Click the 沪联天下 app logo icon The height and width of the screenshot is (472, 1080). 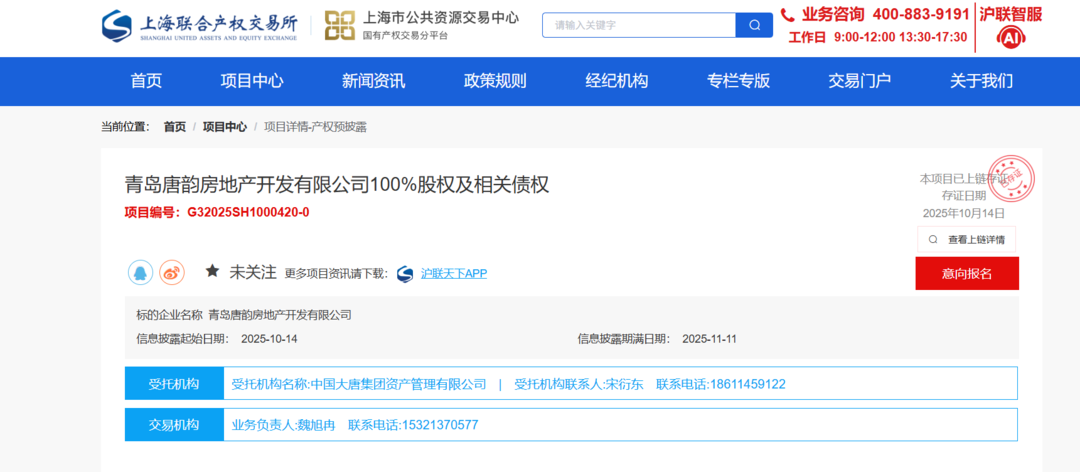coord(405,273)
